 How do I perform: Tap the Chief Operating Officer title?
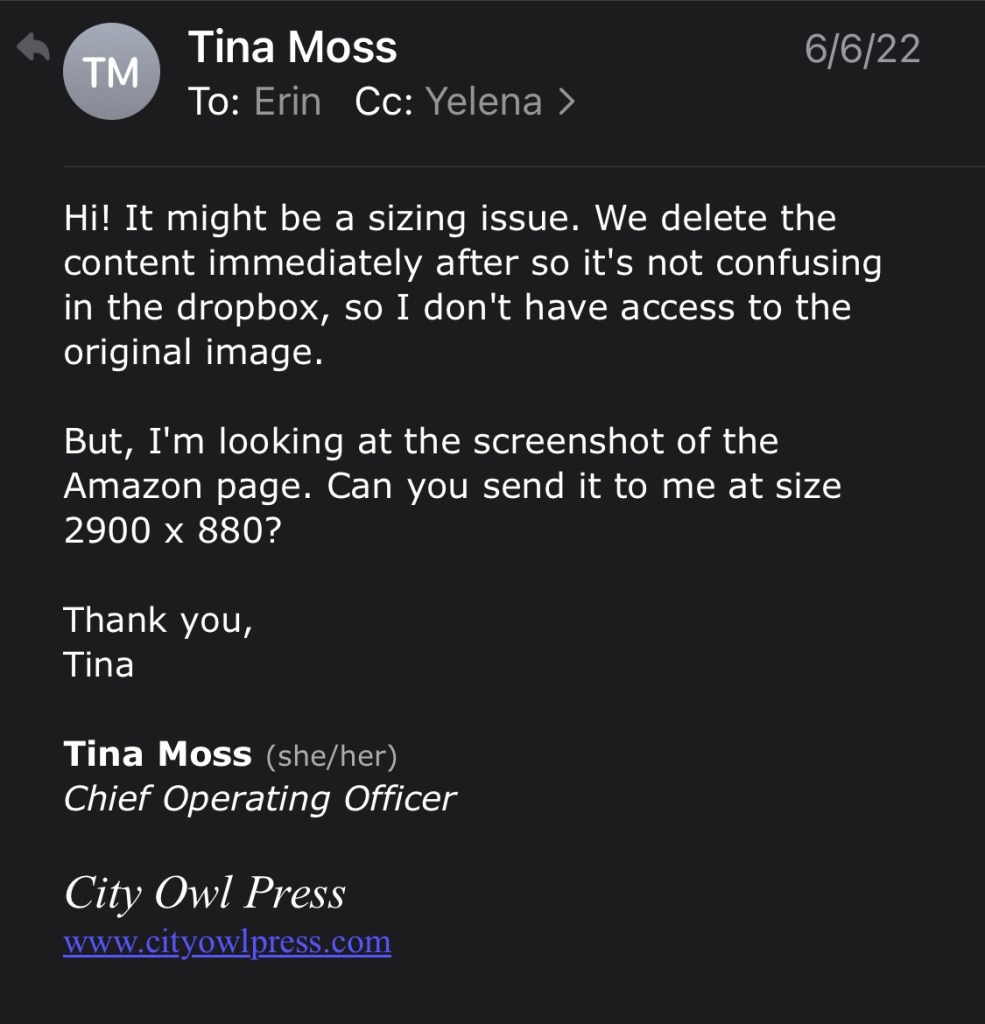[260, 798]
